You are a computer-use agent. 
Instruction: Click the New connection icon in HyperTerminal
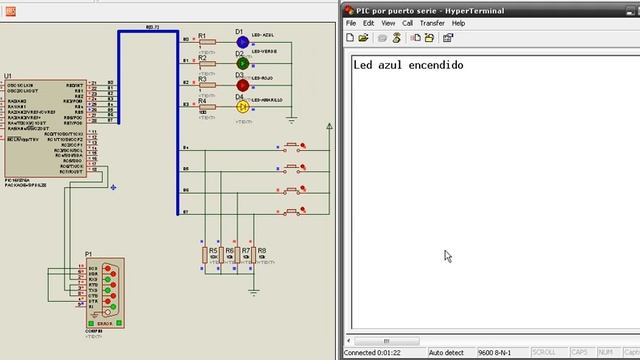[350, 38]
